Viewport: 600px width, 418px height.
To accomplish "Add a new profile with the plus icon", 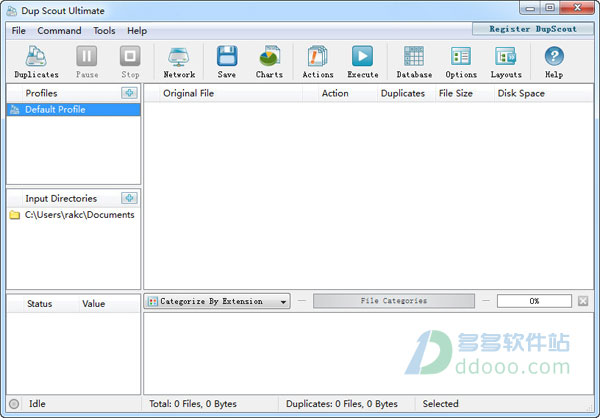I will coord(129,93).
